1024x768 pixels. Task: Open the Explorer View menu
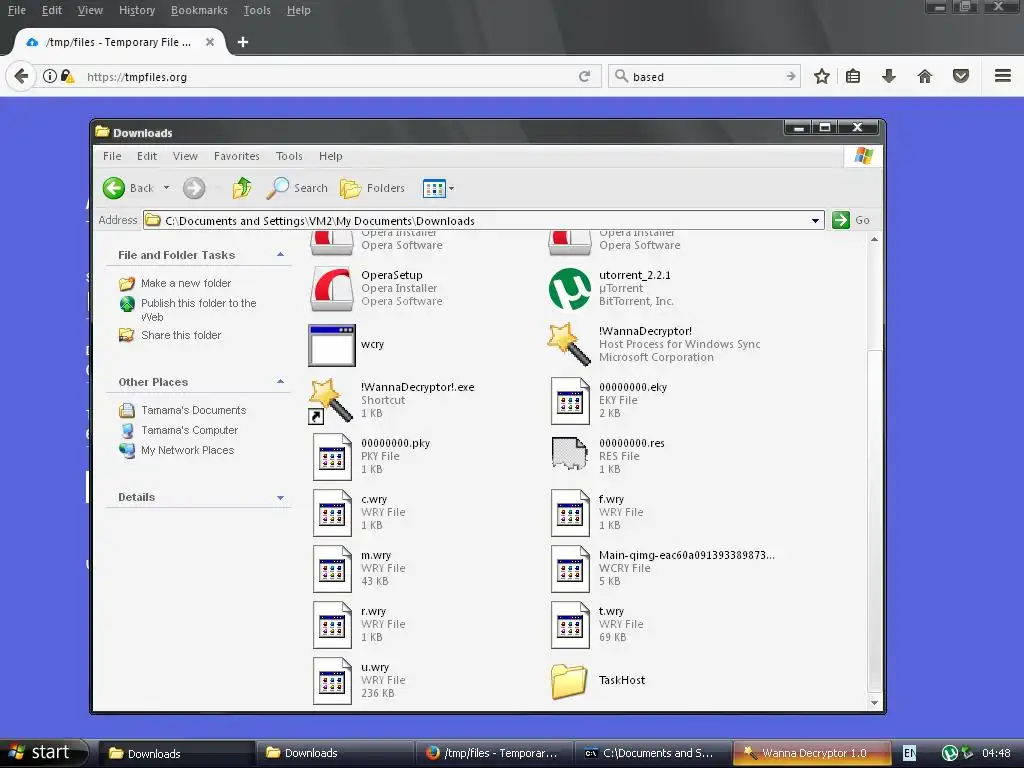tap(185, 156)
